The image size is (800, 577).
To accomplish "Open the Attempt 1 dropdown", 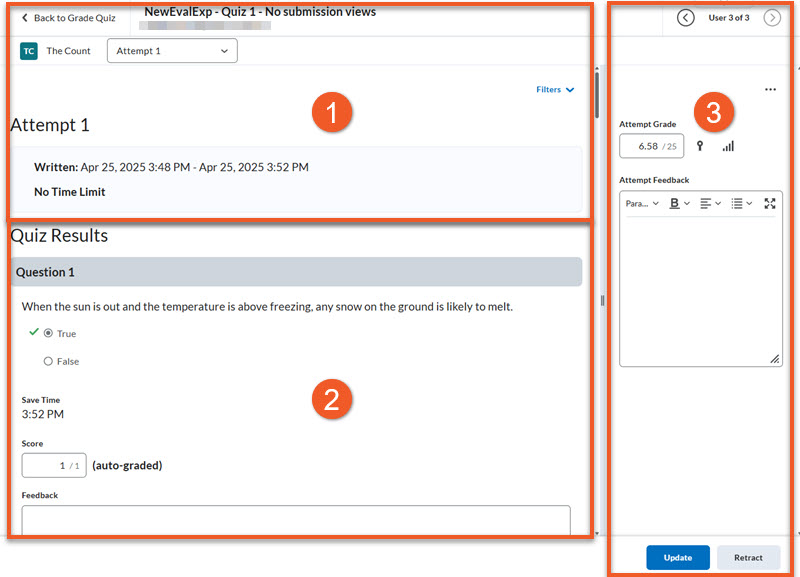I will [172, 51].
